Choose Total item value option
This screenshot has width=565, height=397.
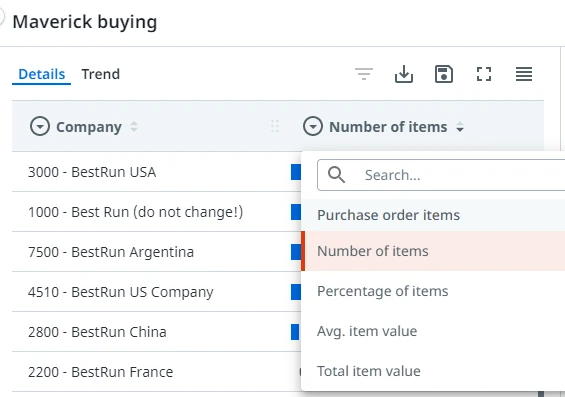point(433,371)
